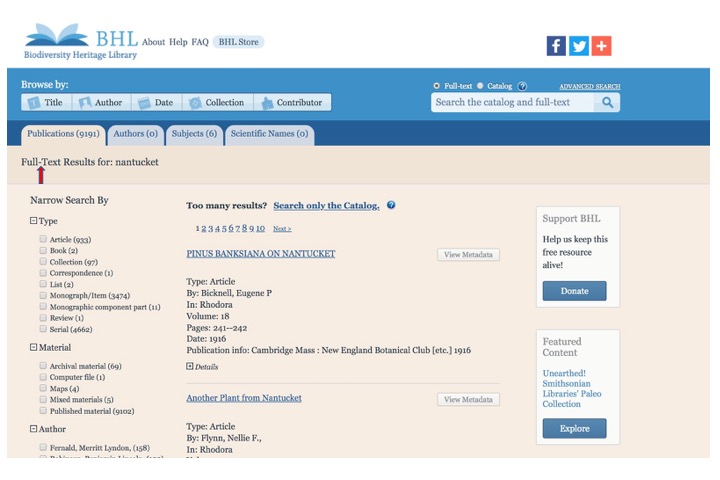Check the Maps (4) filter
720x480 pixels.
pyautogui.click(x=43, y=388)
